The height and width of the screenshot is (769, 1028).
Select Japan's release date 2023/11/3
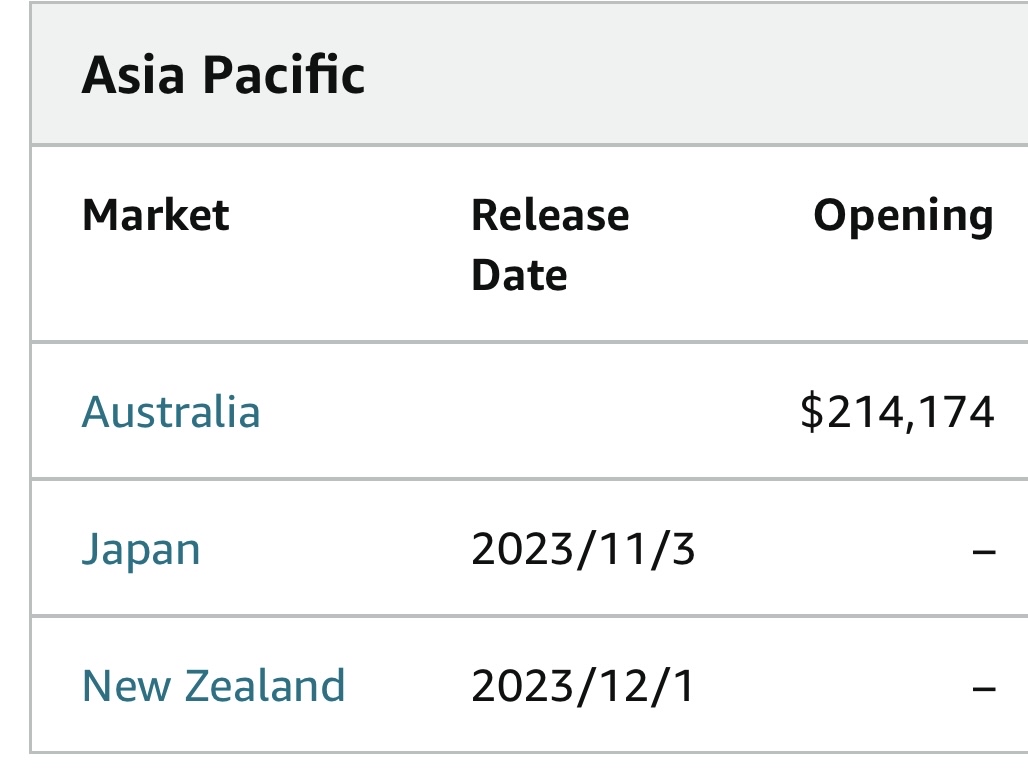pyautogui.click(x=583, y=550)
